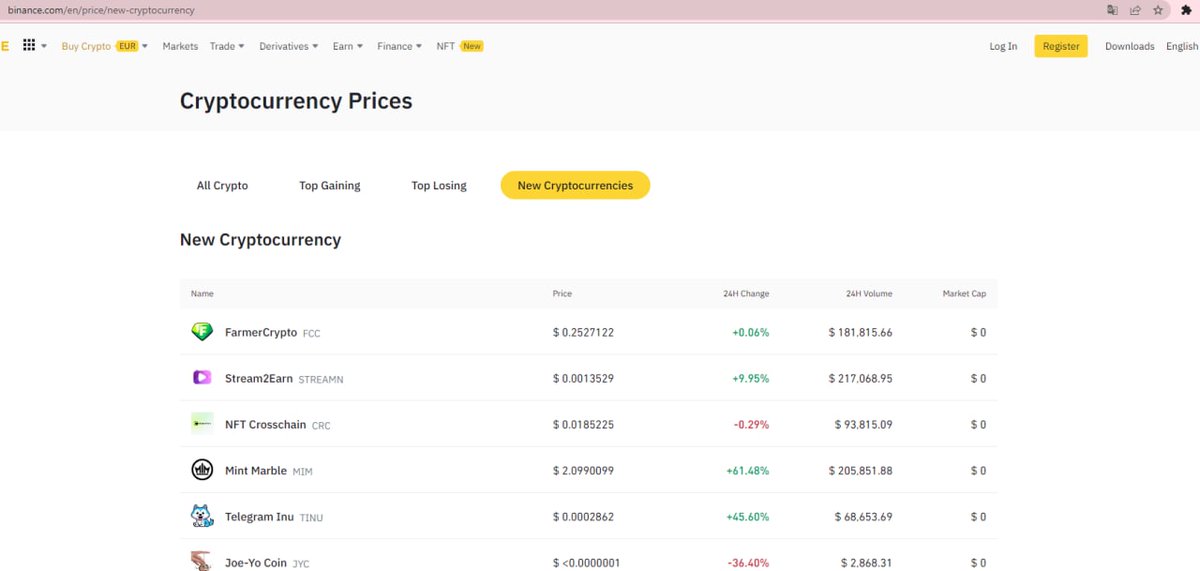Click the price $ 0.0185225
Screen dimensions: 1200x571
pos(583,424)
